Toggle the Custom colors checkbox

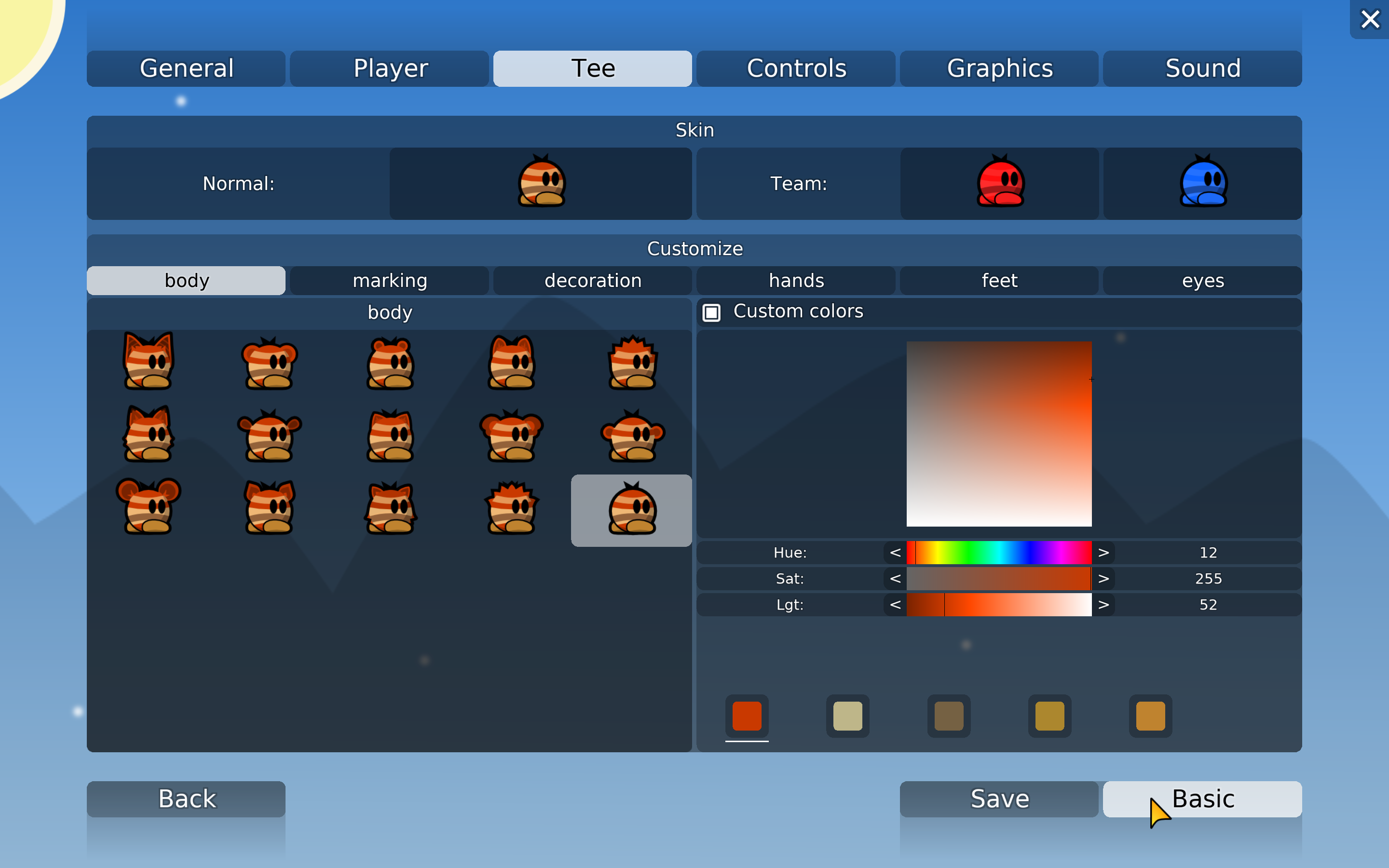point(711,312)
